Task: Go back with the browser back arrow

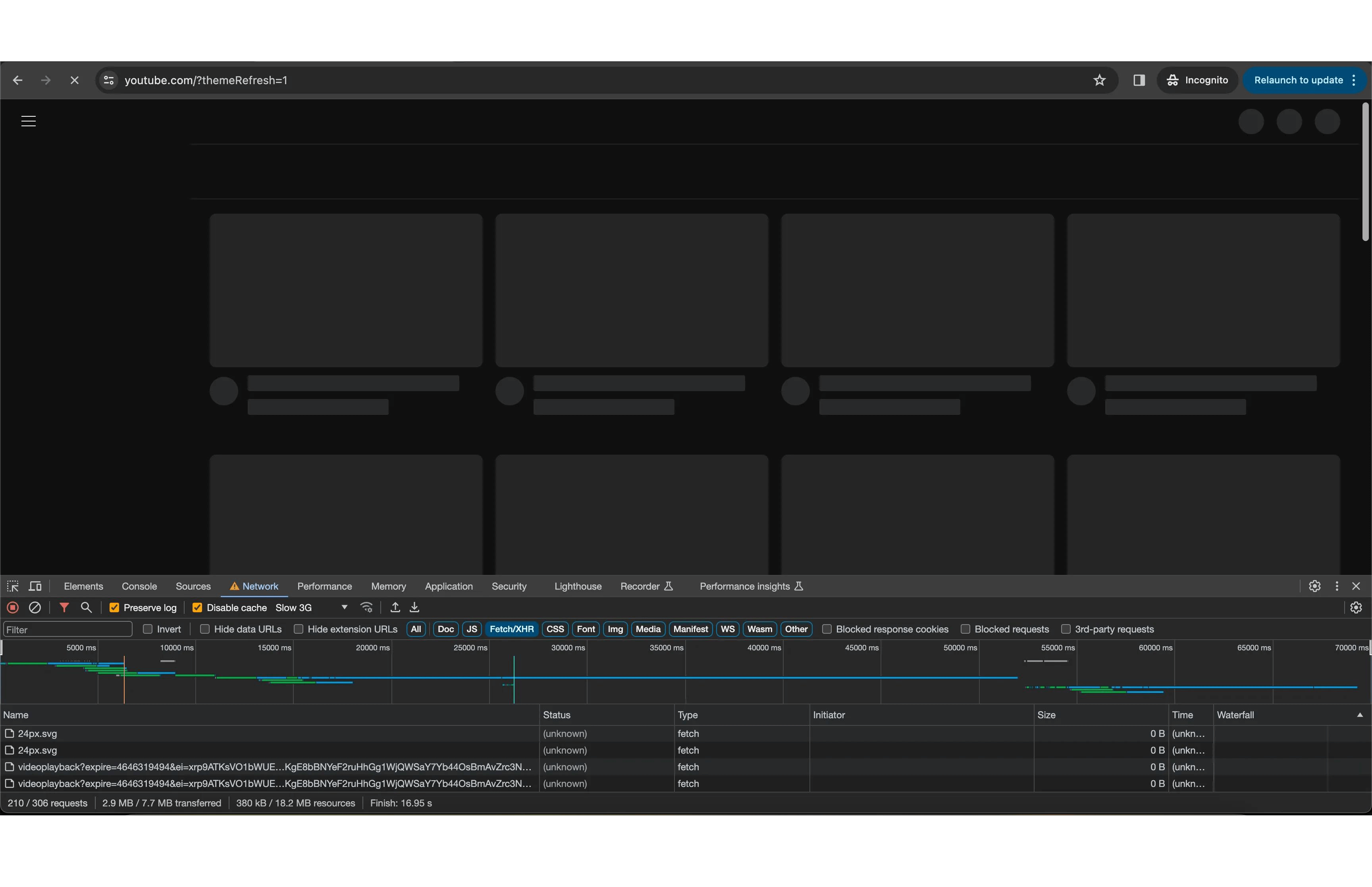Action: (17, 81)
